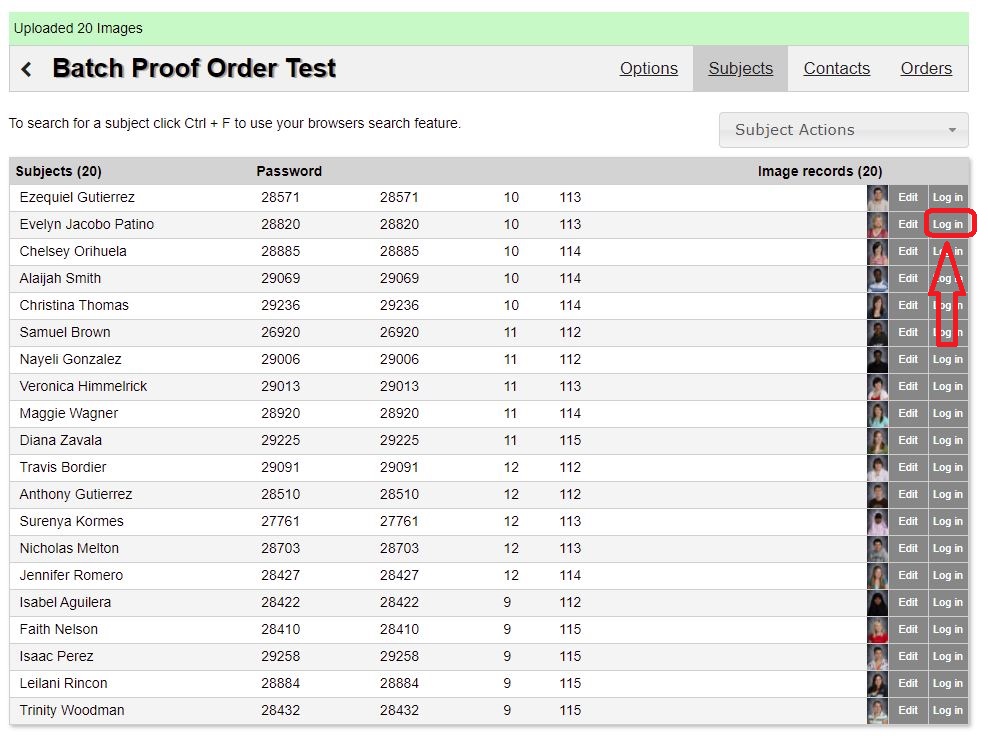This screenshot has width=988, height=744.
Task: Log in as Nayeli Gonzalez
Action: (948, 360)
